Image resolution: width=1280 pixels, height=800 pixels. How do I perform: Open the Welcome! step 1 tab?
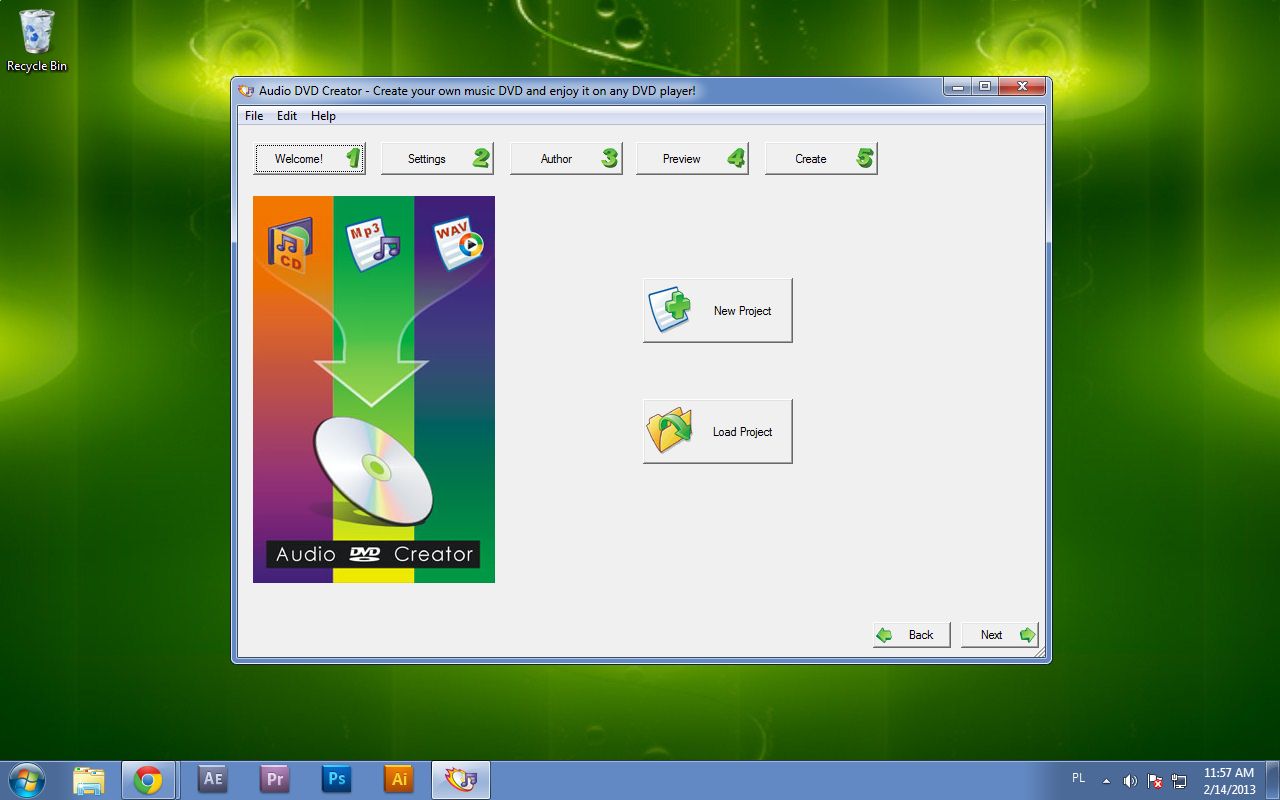310,158
